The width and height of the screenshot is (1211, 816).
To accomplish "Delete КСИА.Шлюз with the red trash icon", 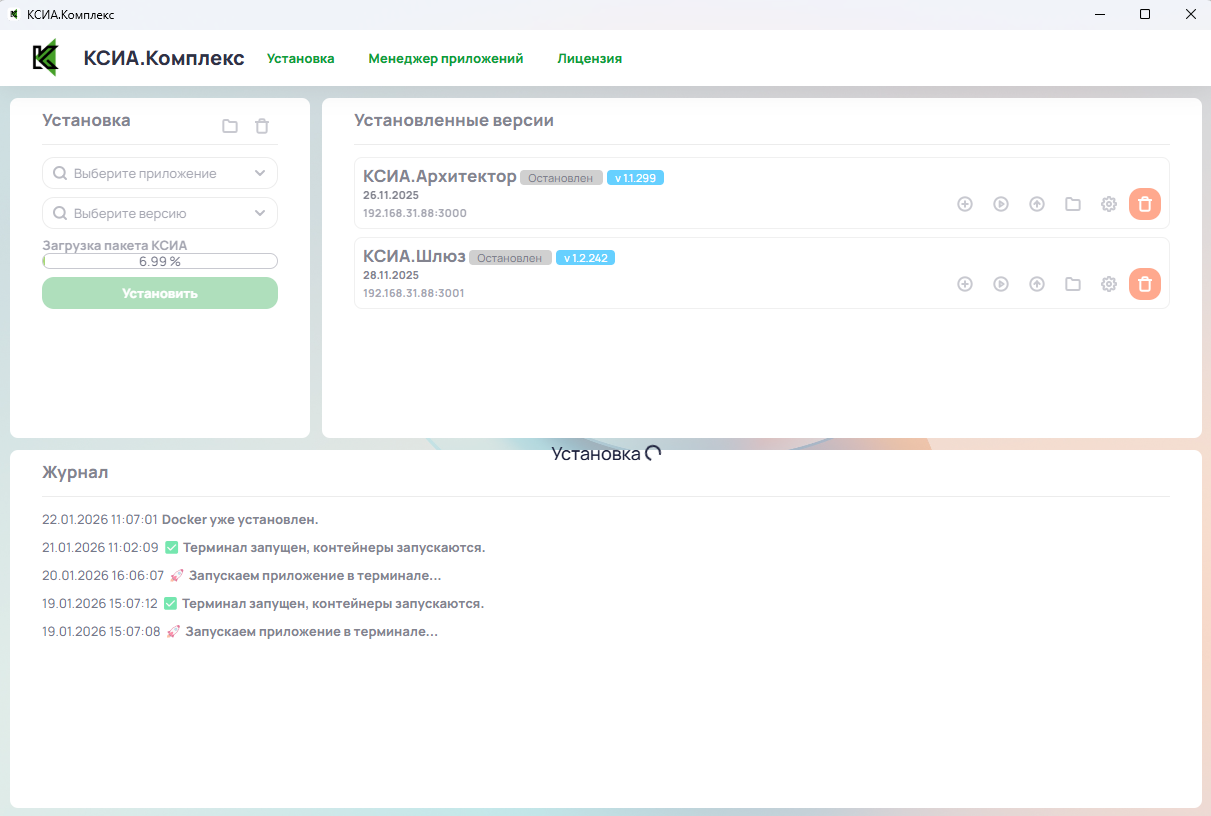I will click(x=1145, y=283).
